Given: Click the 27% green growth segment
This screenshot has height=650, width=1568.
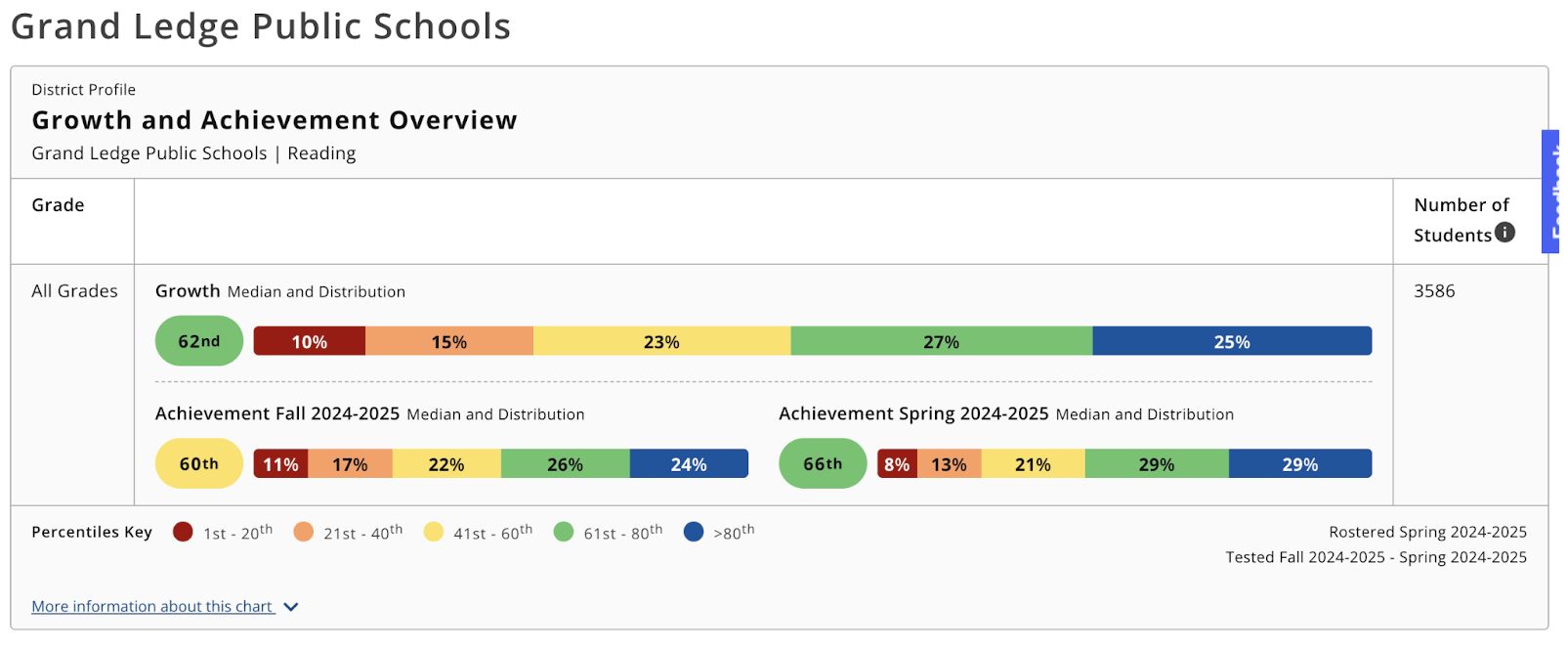Looking at the screenshot, I should coord(941,341).
